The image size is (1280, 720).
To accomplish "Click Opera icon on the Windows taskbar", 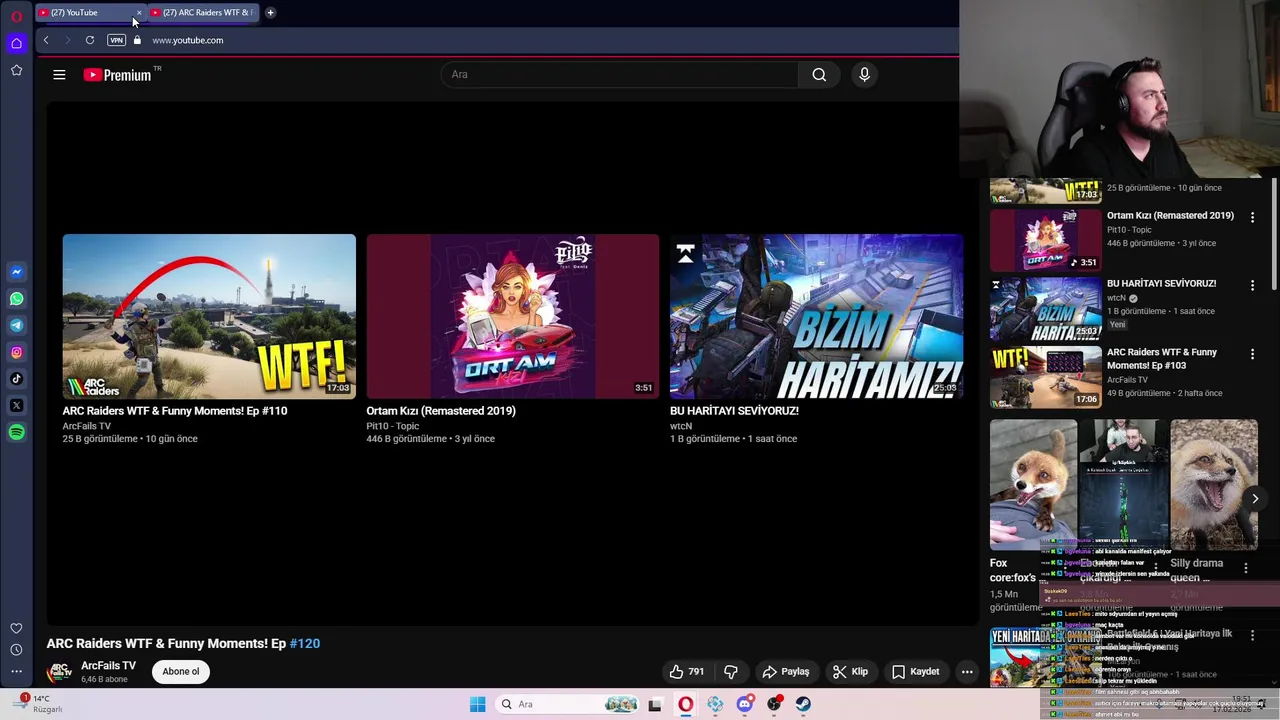I will point(685,704).
